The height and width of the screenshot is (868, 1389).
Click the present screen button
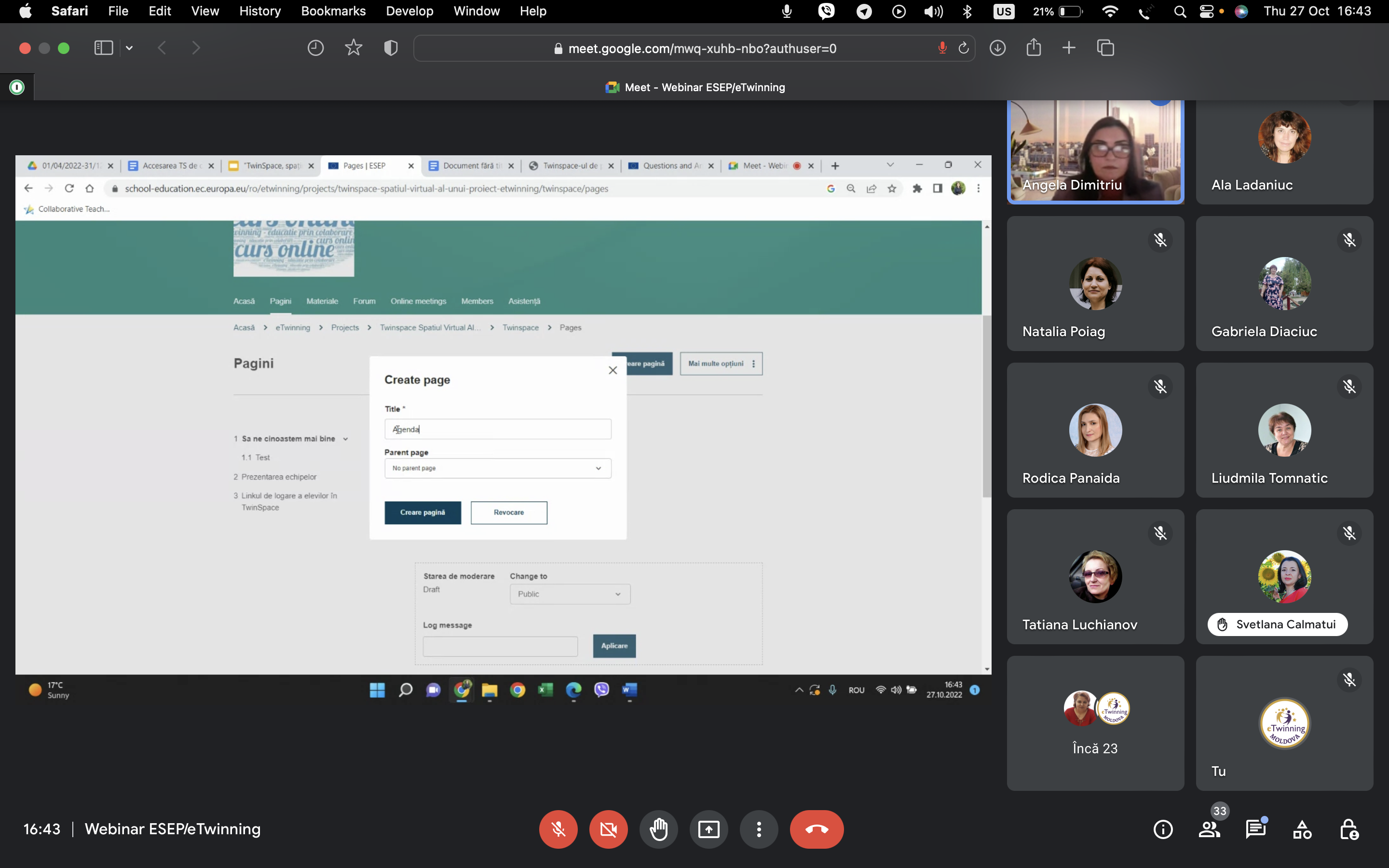point(709,829)
